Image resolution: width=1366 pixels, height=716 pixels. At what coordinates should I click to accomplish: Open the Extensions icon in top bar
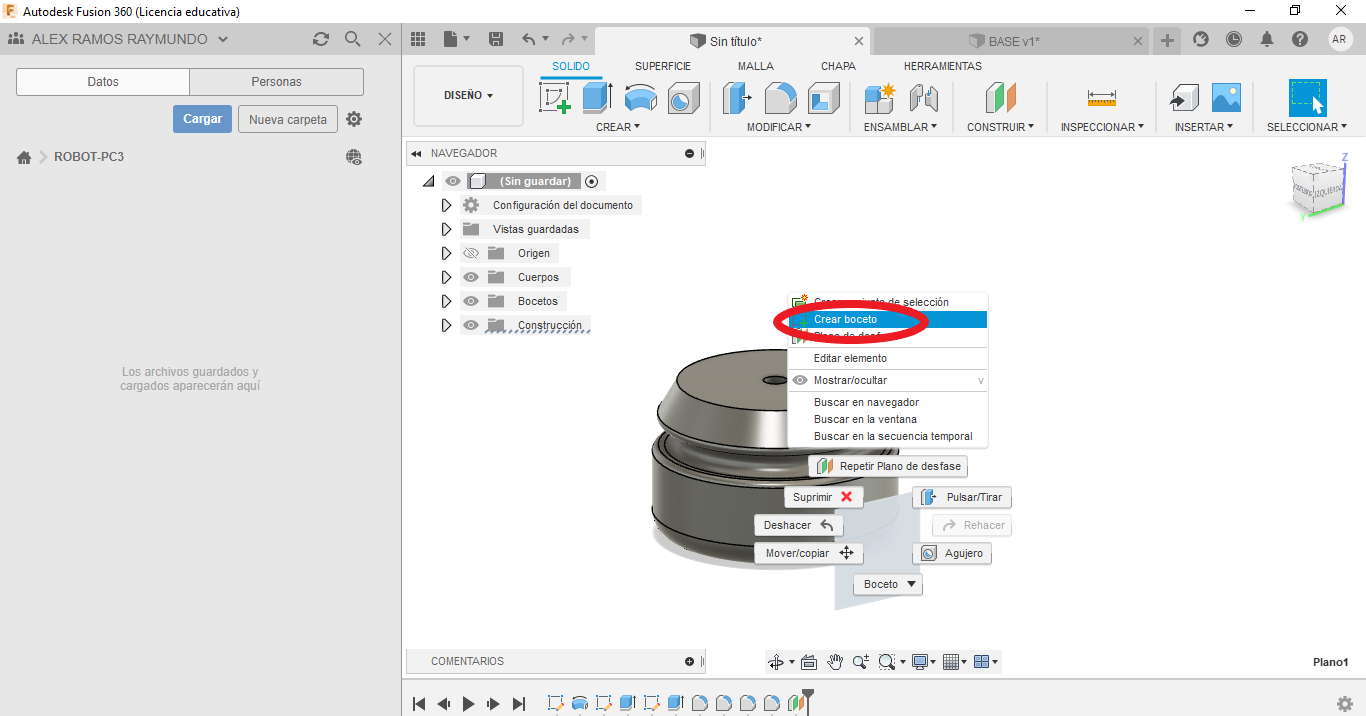click(1201, 39)
